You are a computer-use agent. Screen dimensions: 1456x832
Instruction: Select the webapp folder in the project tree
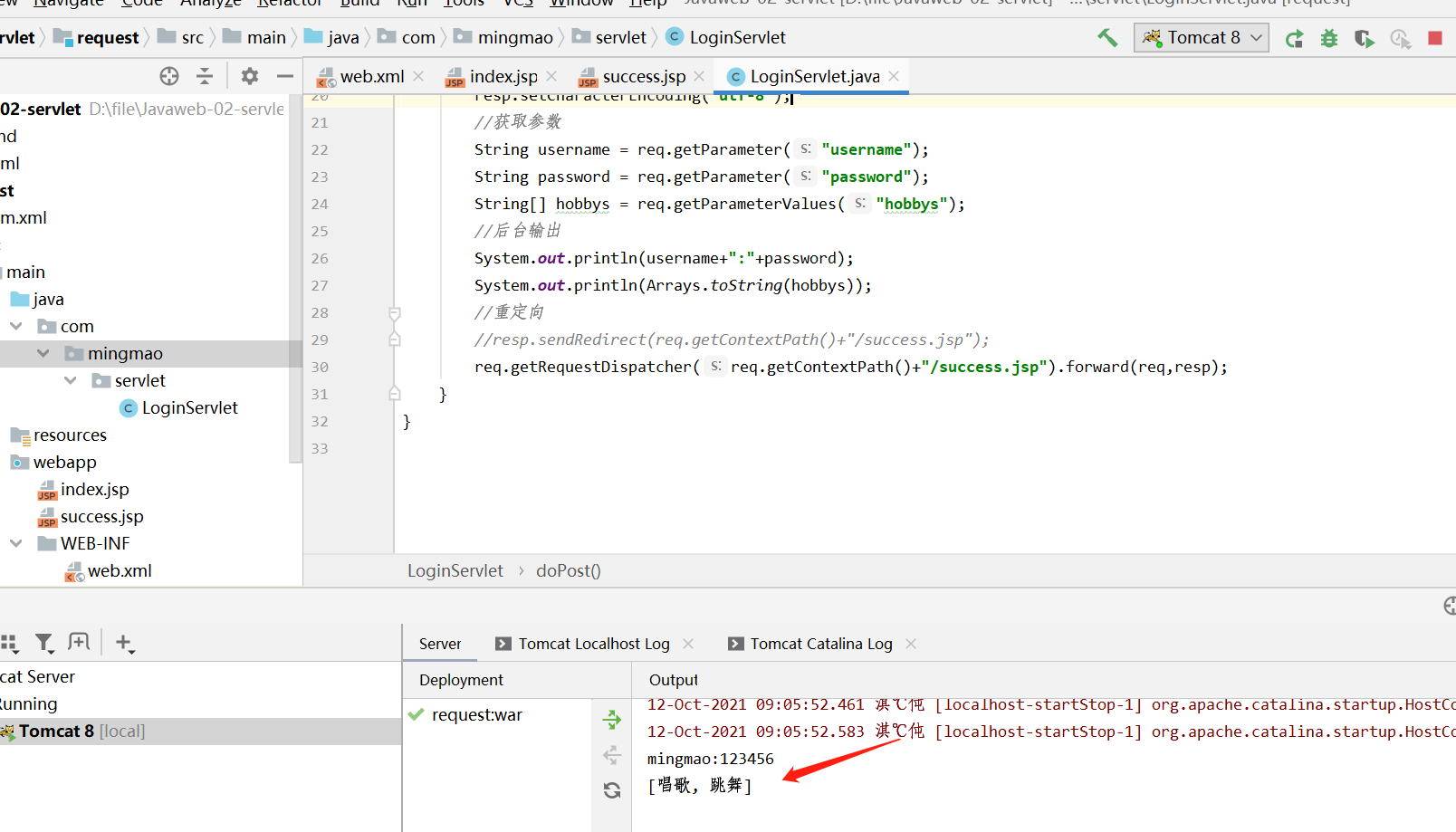[53, 463]
